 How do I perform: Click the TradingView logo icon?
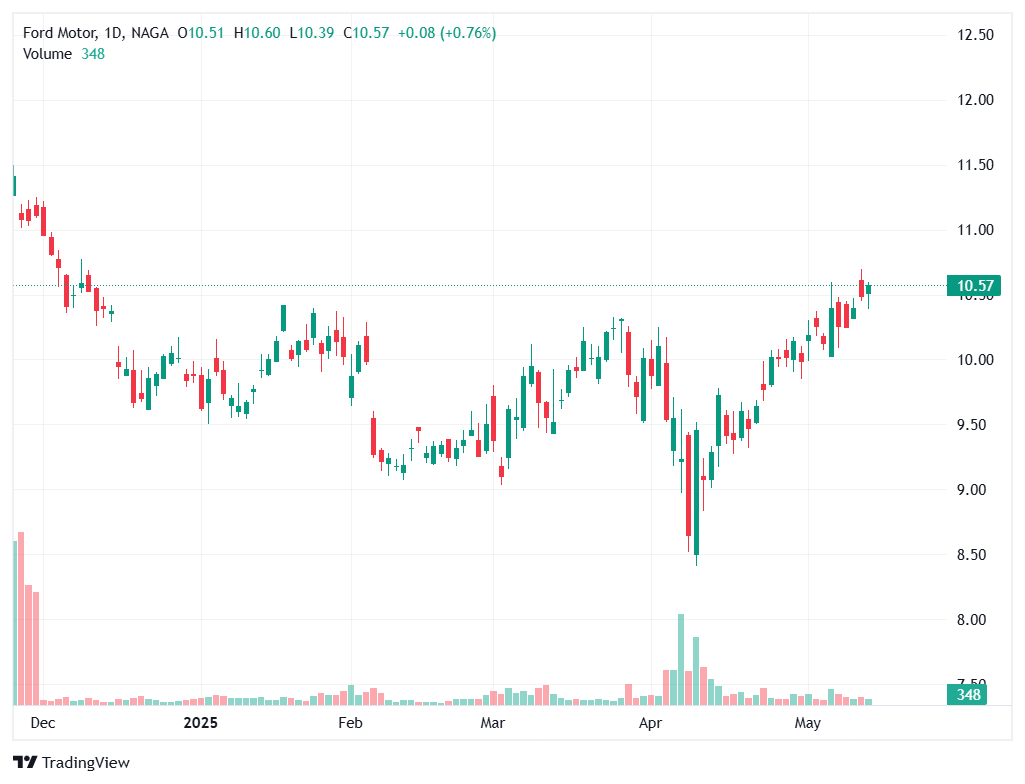[26, 762]
